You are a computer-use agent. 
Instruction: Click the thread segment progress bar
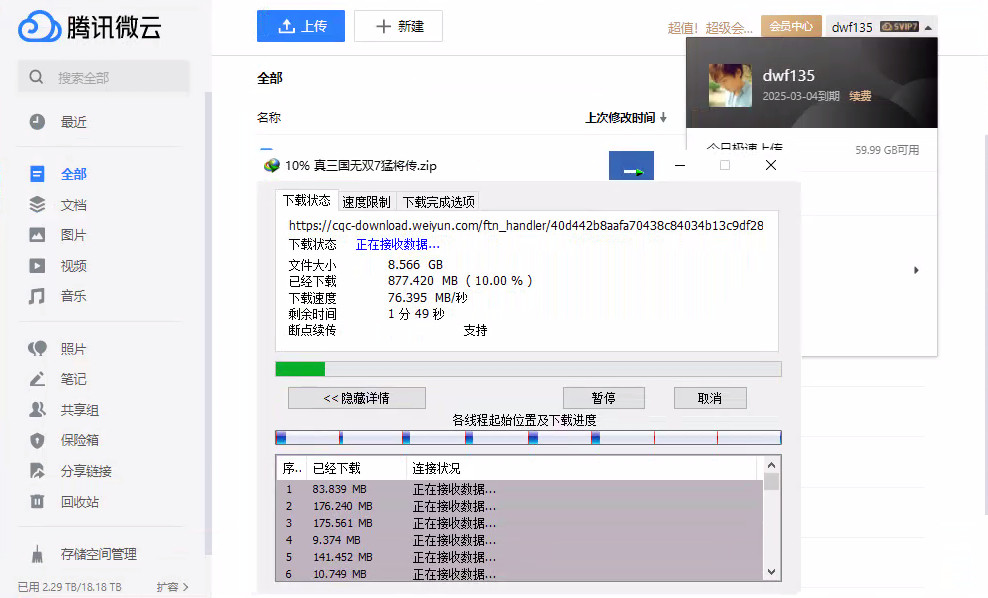pyautogui.click(x=528, y=437)
